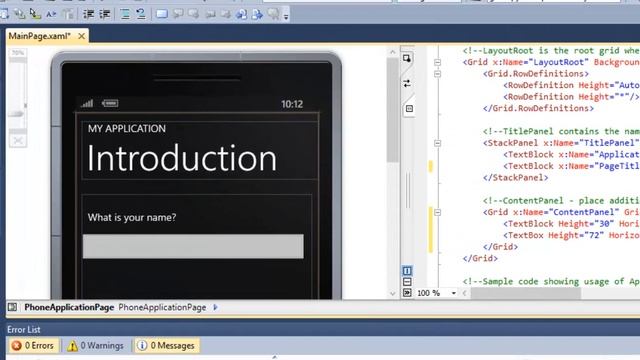The height and width of the screenshot is (360, 640).
Task: Click display word completion icon
Action: pyautogui.click(x=51, y=14)
